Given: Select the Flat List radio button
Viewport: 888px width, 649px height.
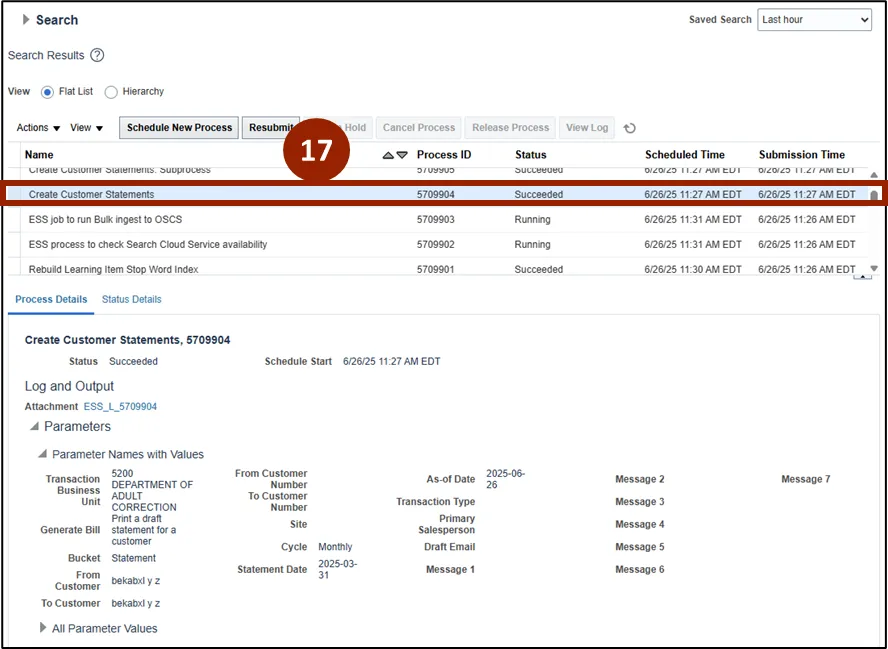Looking at the screenshot, I should click(47, 92).
